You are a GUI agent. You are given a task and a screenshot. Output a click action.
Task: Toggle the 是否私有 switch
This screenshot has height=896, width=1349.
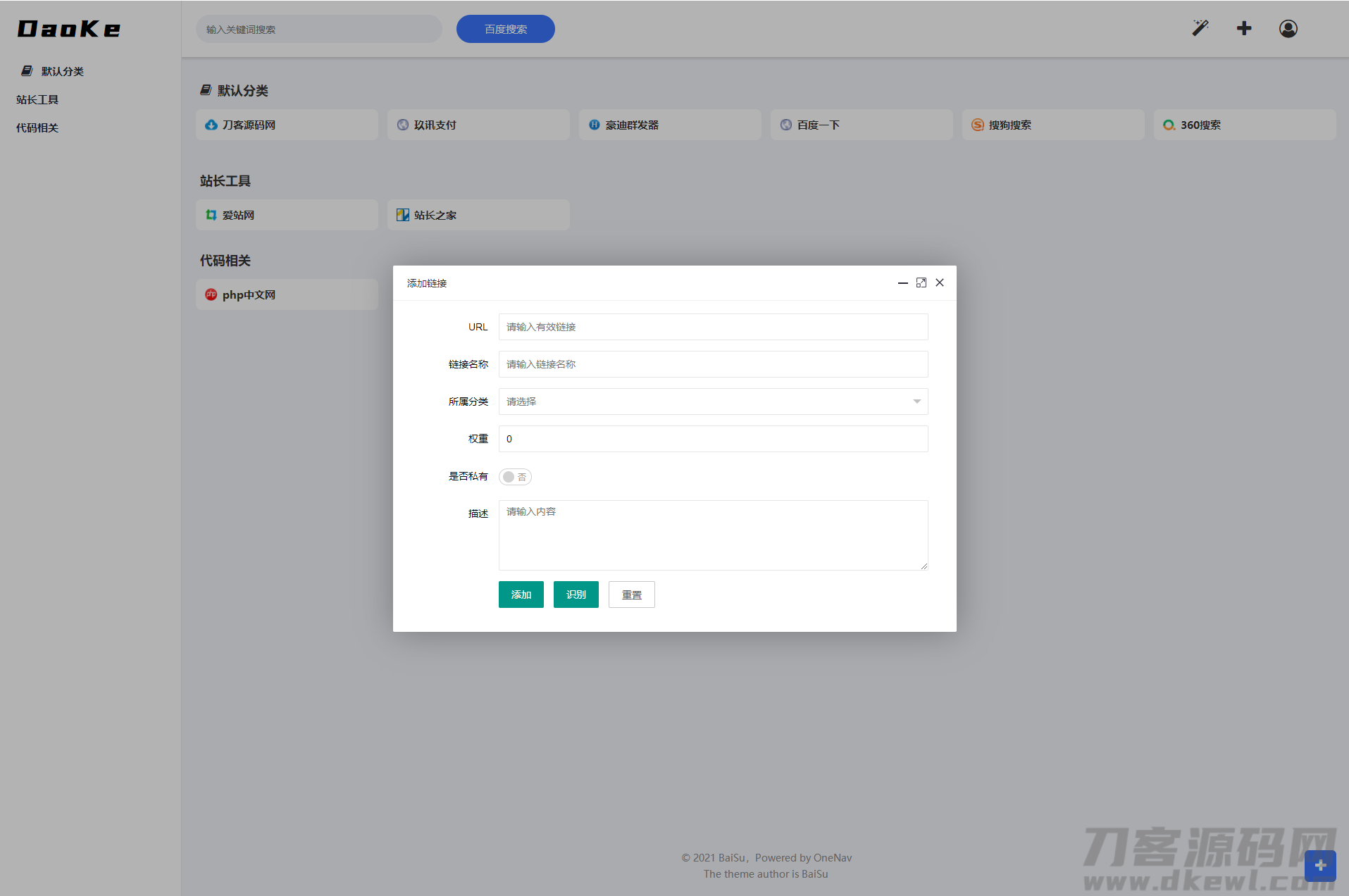point(515,477)
